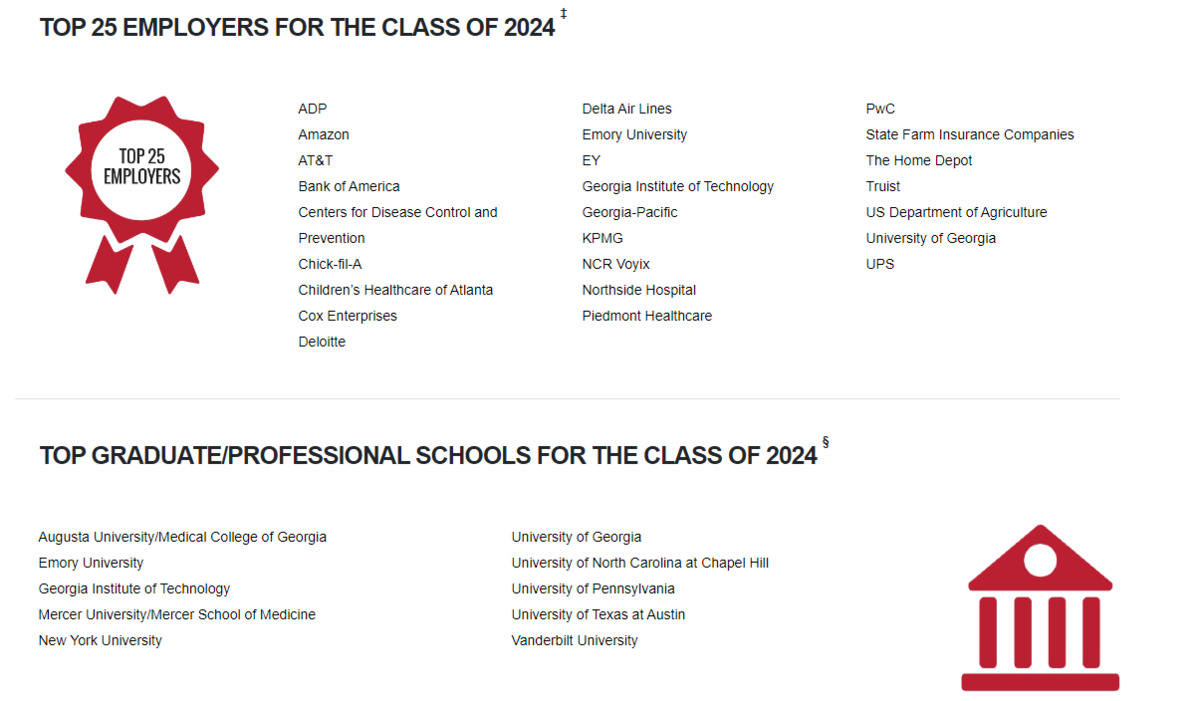Select the Chick-fil-A employer entry

[x=330, y=264]
